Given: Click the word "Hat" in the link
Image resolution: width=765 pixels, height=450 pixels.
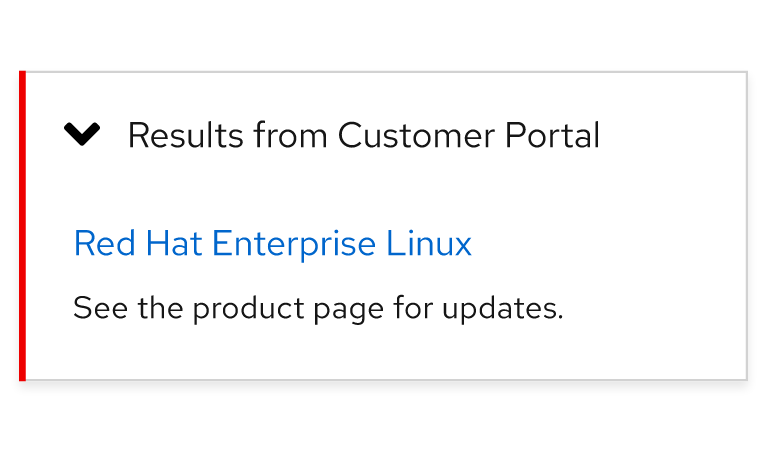Looking at the screenshot, I should tap(177, 243).
